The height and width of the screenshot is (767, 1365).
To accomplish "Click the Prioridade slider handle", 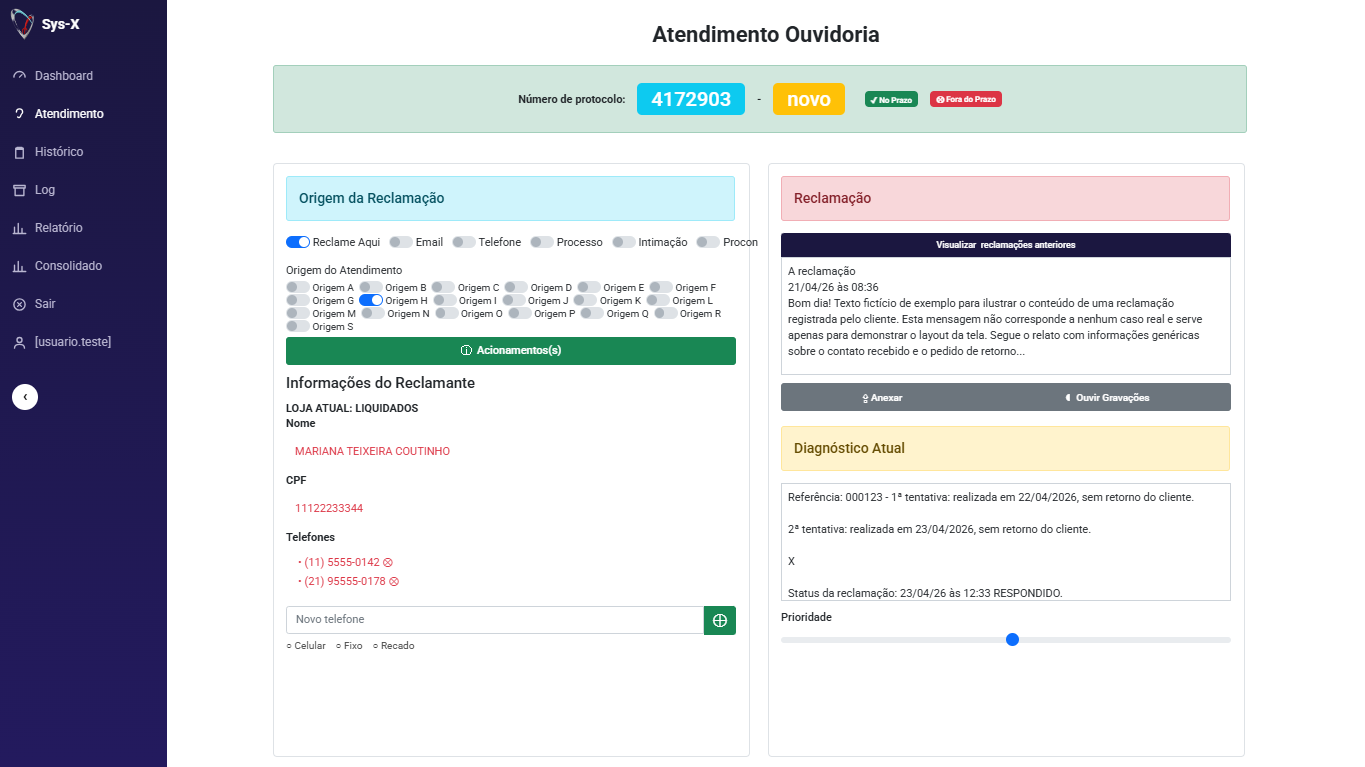I will coord(1012,640).
